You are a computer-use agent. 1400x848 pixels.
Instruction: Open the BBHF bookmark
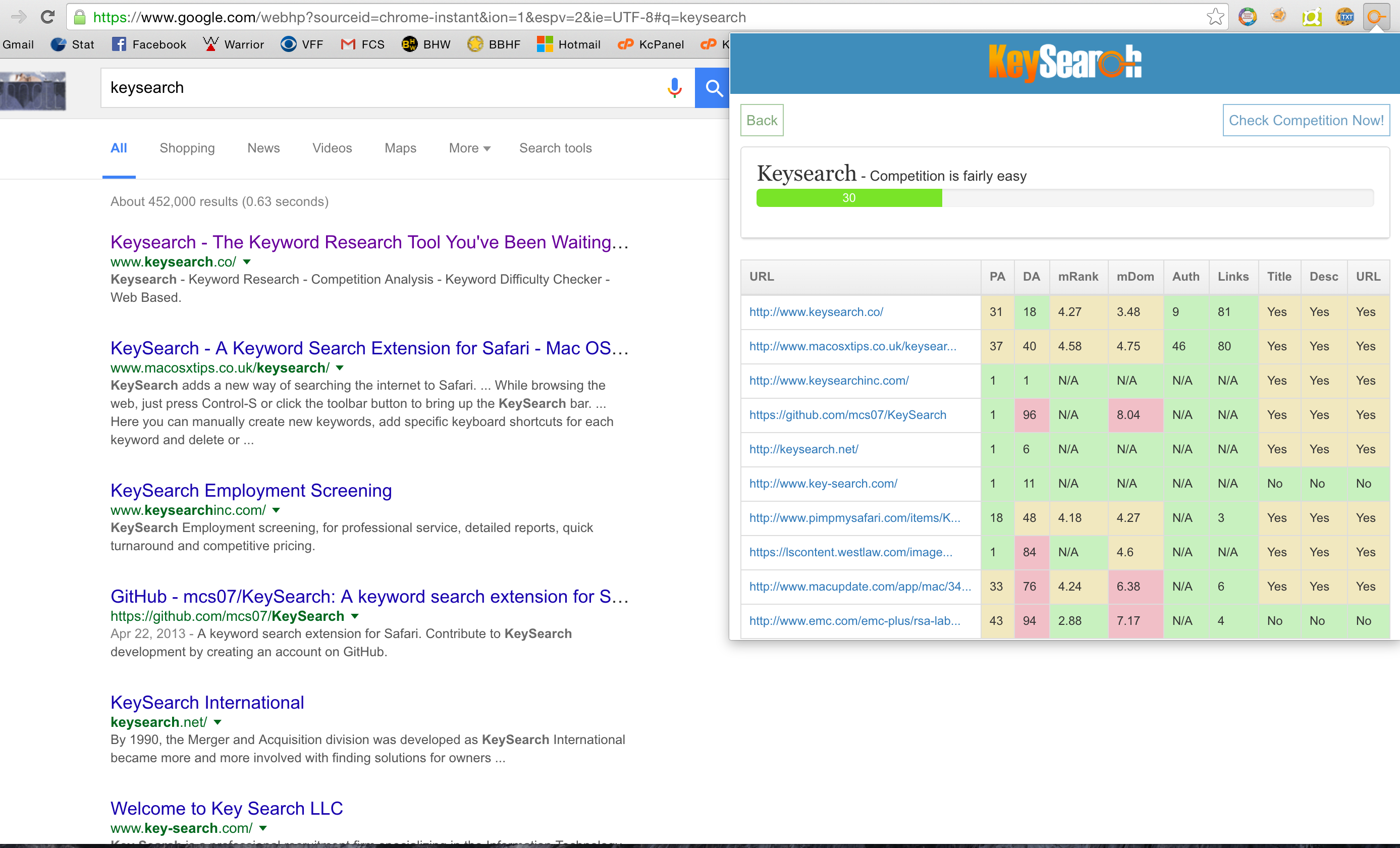click(494, 44)
